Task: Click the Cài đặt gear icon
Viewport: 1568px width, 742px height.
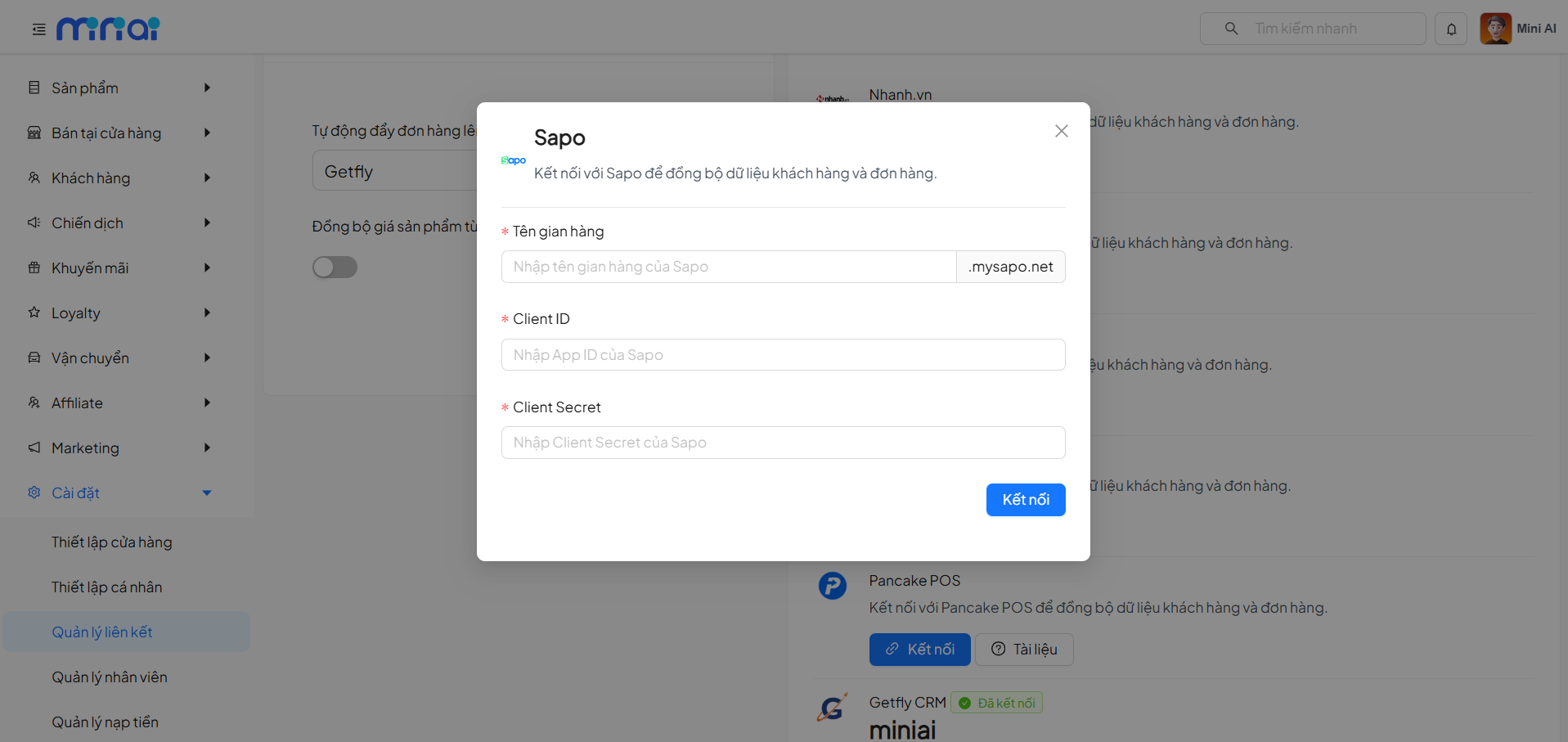Action: tap(34, 492)
